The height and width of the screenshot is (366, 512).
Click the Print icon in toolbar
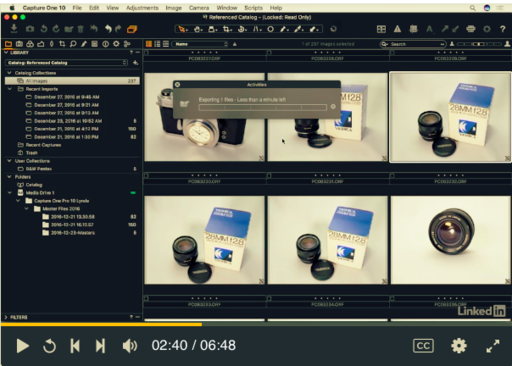tap(471, 29)
